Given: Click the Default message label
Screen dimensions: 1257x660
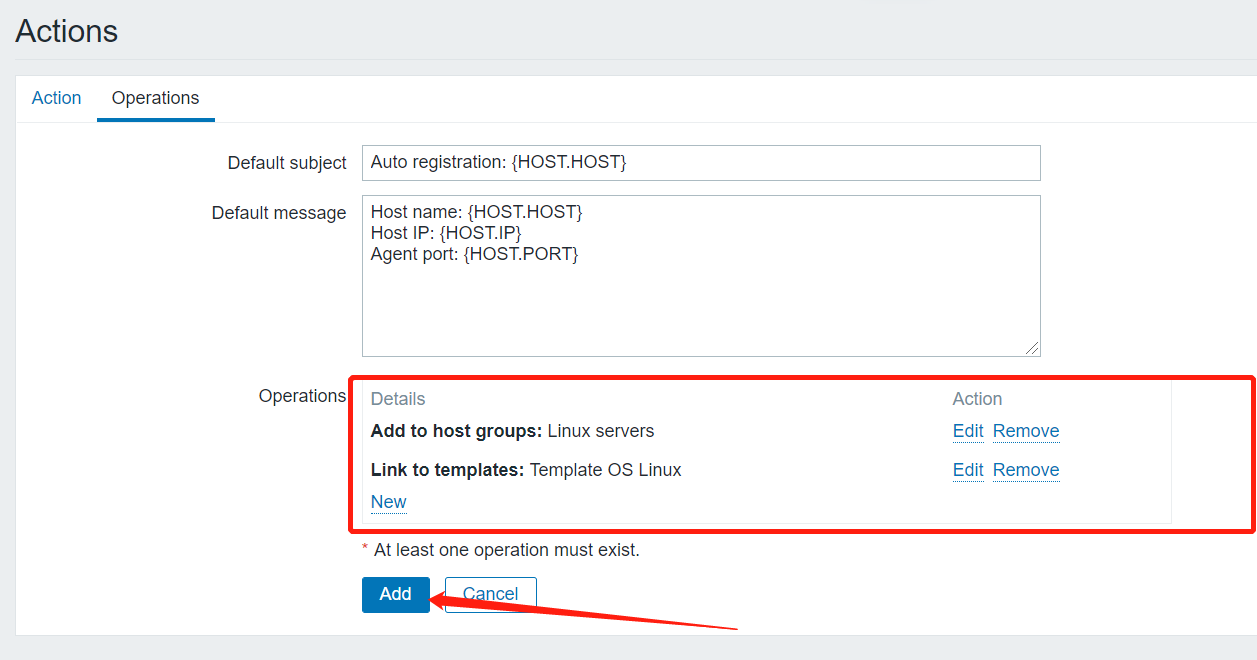Looking at the screenshot, I should coord(279,213).
